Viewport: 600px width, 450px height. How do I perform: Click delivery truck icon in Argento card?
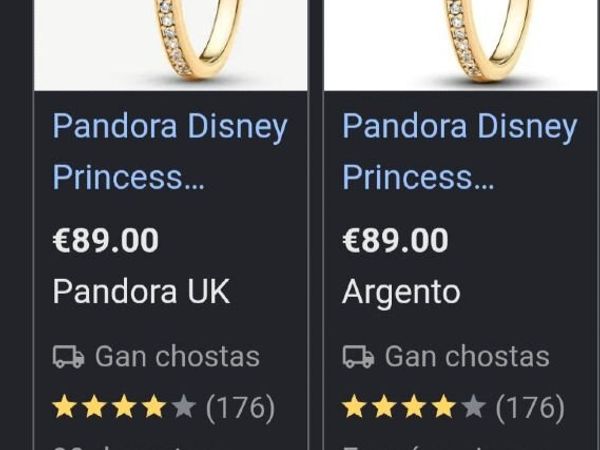click(358, 357)
